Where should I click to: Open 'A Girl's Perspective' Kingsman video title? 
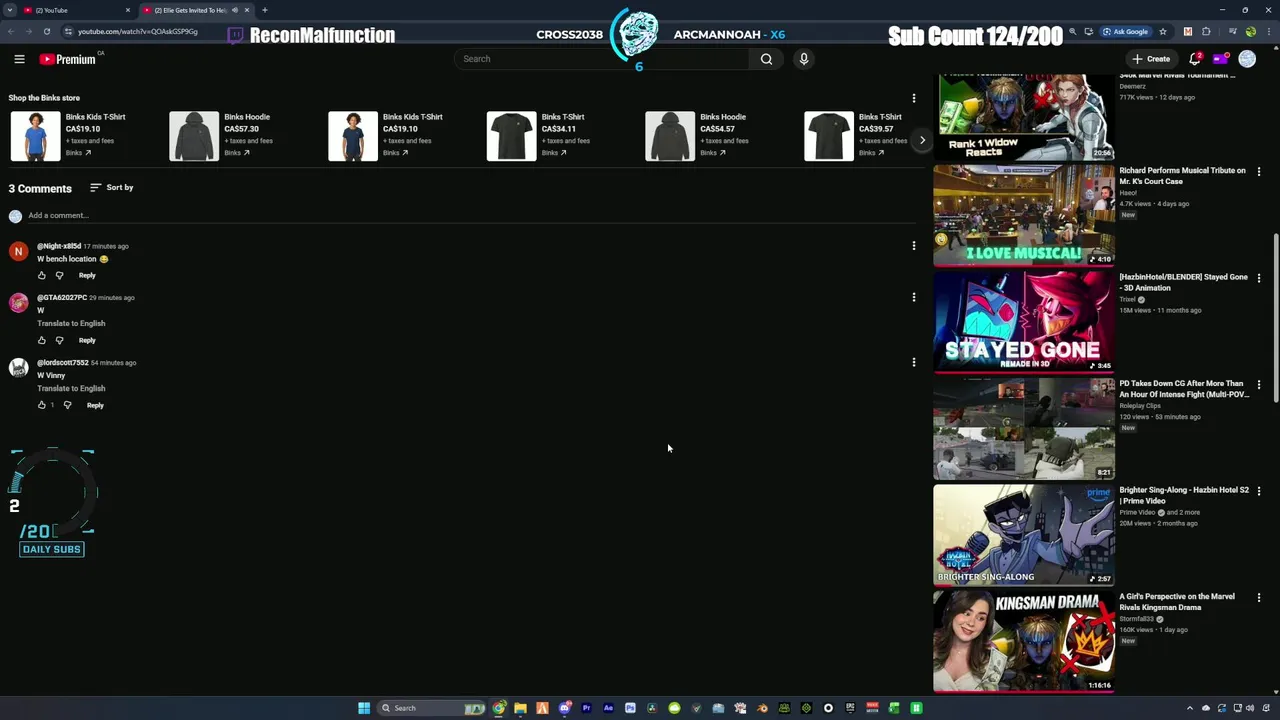1177,602
